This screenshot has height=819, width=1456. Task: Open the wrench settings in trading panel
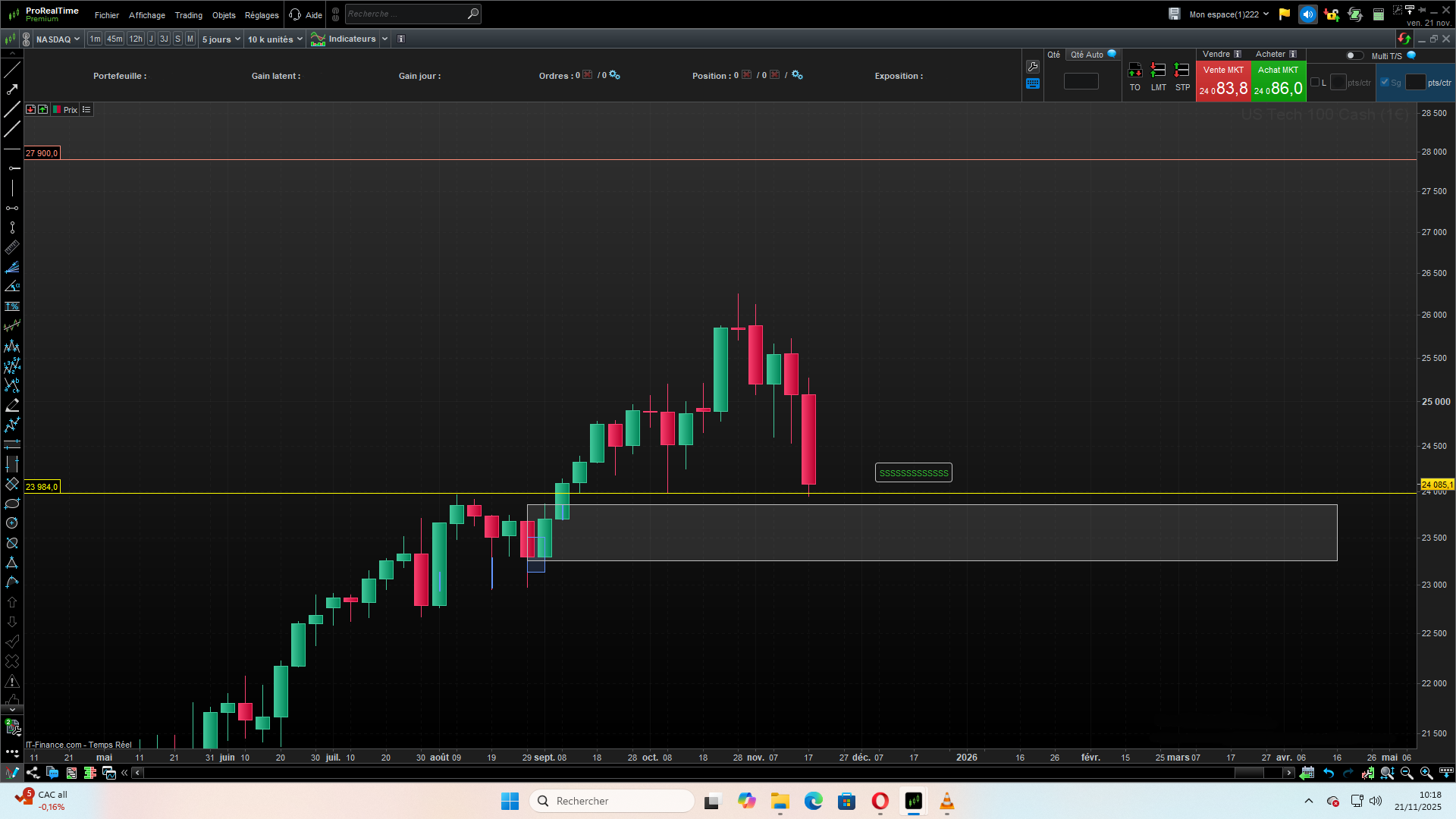tap(1033, 67)
